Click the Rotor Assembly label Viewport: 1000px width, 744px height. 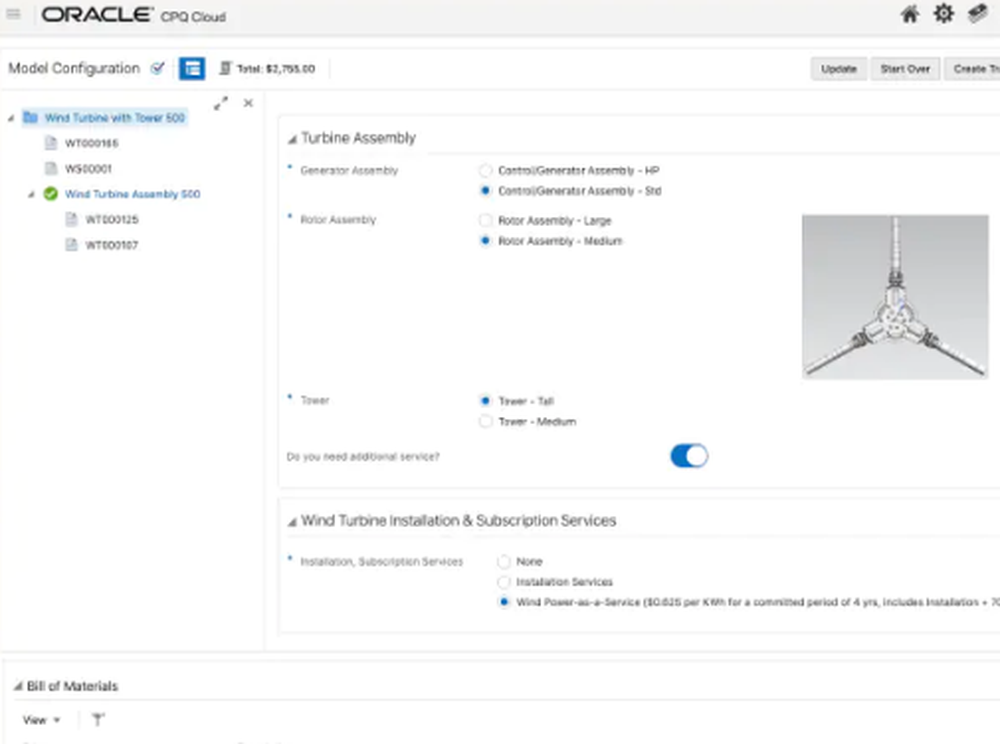coord(338,219)
